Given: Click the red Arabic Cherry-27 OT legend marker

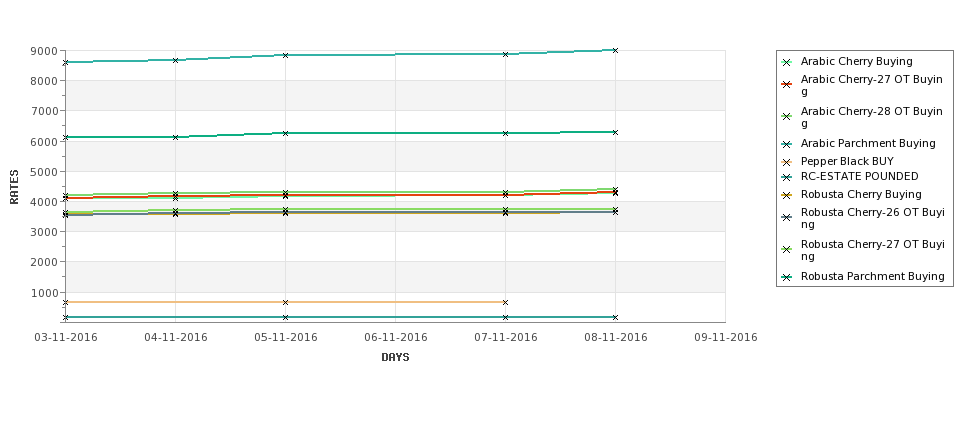Looking at the screenshot, I should click(787, 85).
